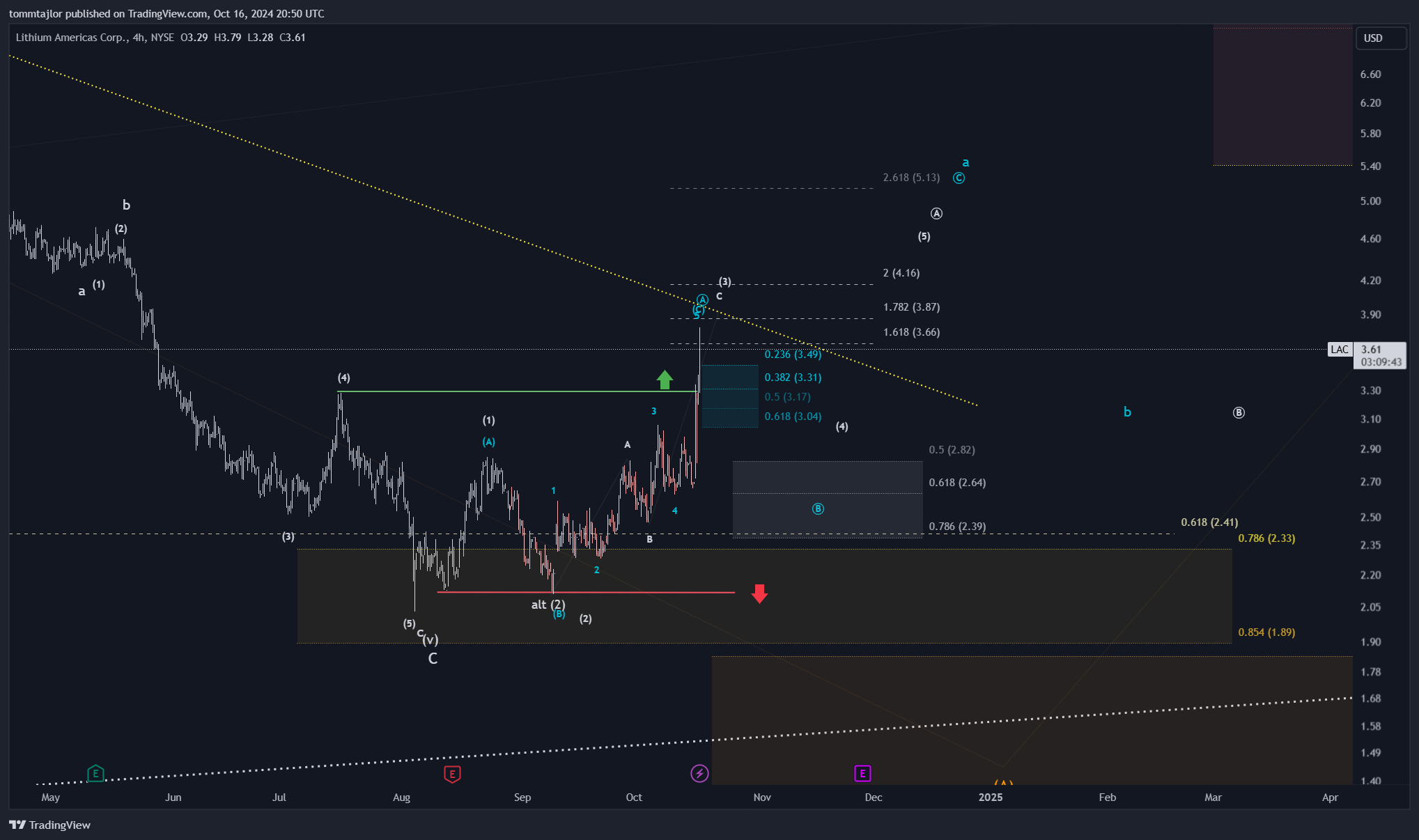Image resolution: width=1419 pixels, height=840 pixels.
Task: Click the LAC price label tag
Action: 1340,350
